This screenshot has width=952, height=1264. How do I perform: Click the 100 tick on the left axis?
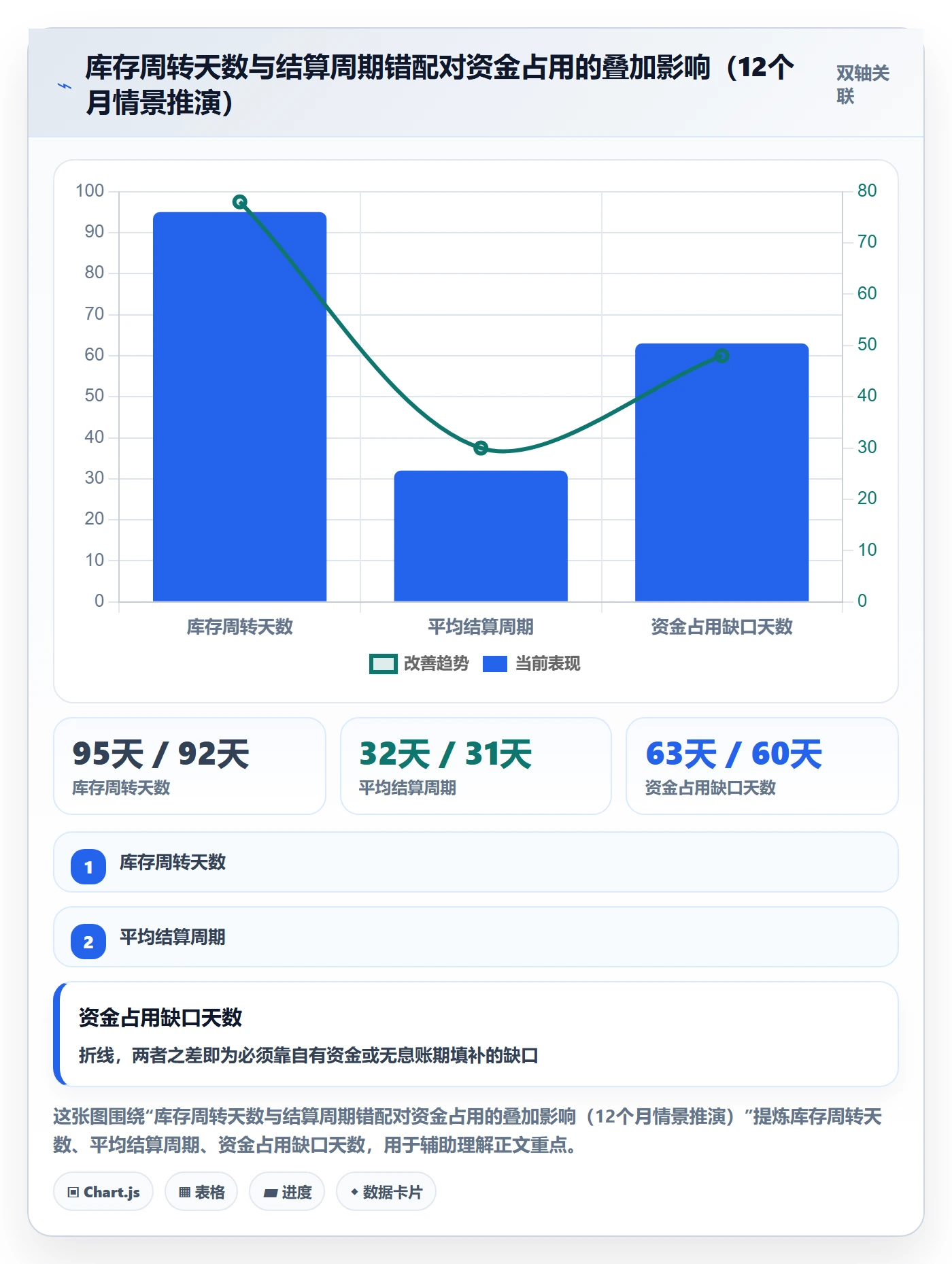[90, 190]
